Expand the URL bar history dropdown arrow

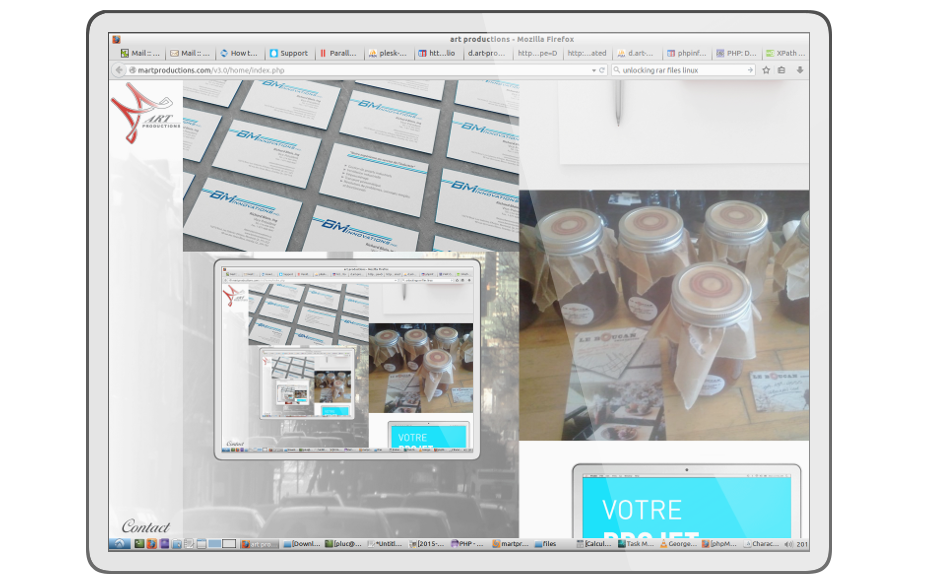(594, 70)
